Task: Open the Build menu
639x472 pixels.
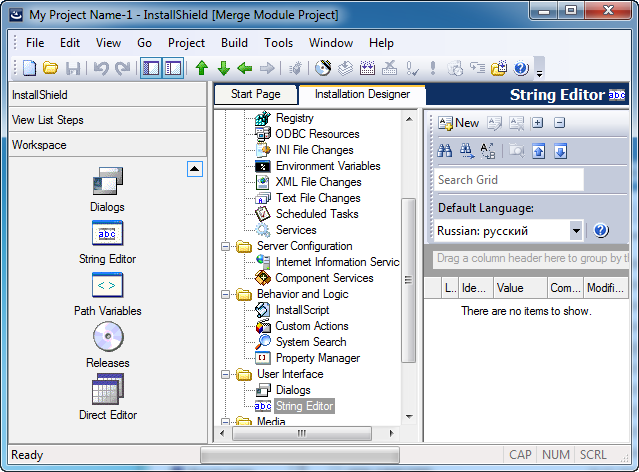Action: [x=234, y=43]
